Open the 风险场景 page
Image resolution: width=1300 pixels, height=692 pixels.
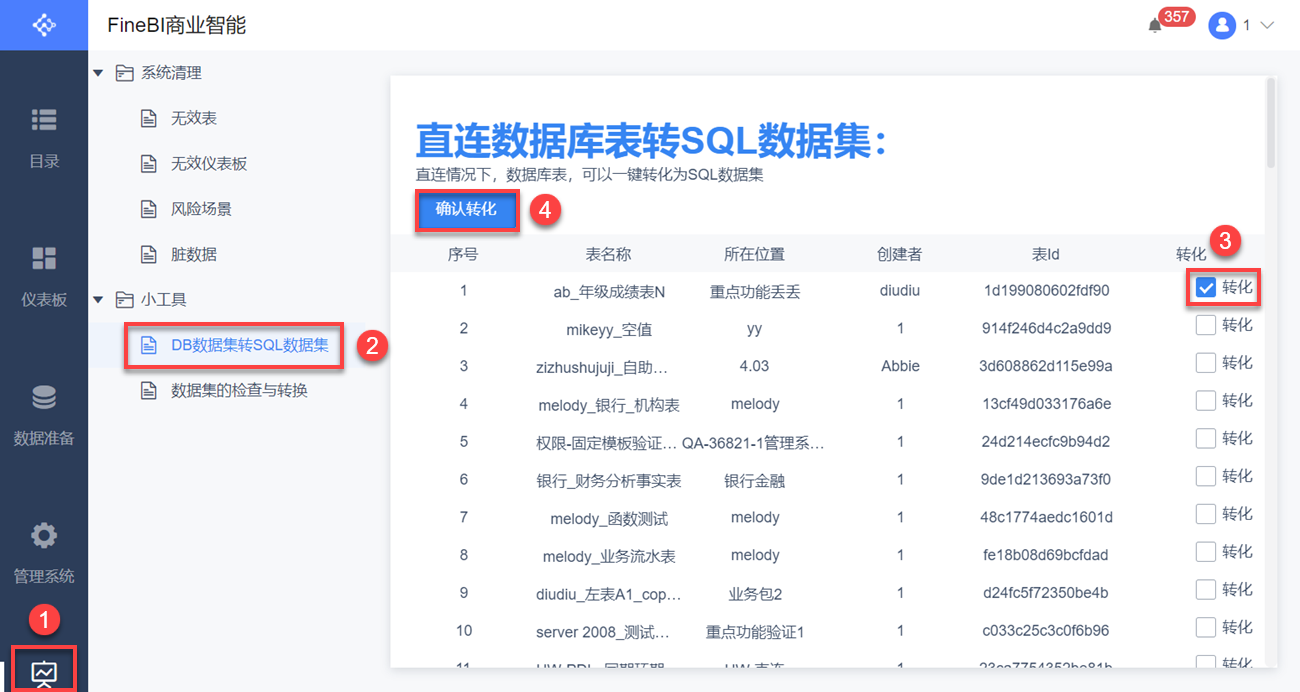[x=201, y=209]
